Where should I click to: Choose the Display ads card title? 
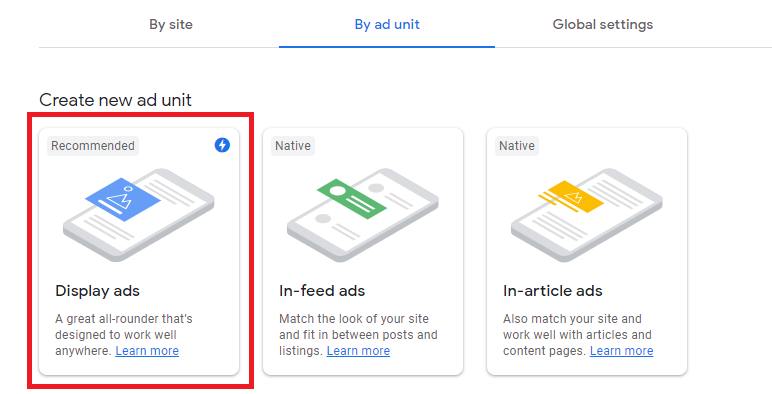[97, 291]
